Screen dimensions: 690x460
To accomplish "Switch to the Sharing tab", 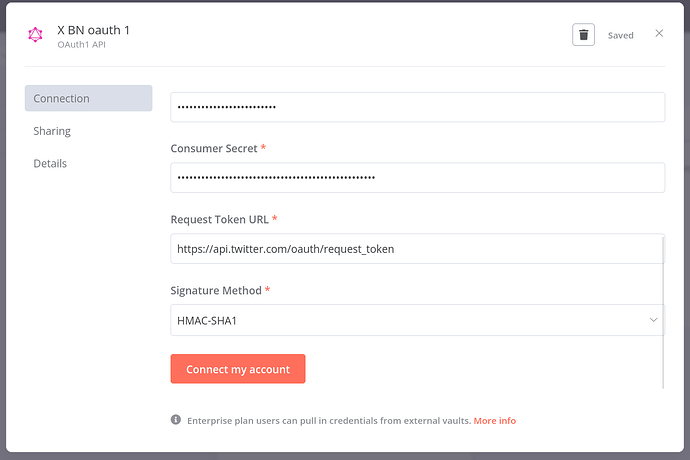I will [x=52, y=131].
